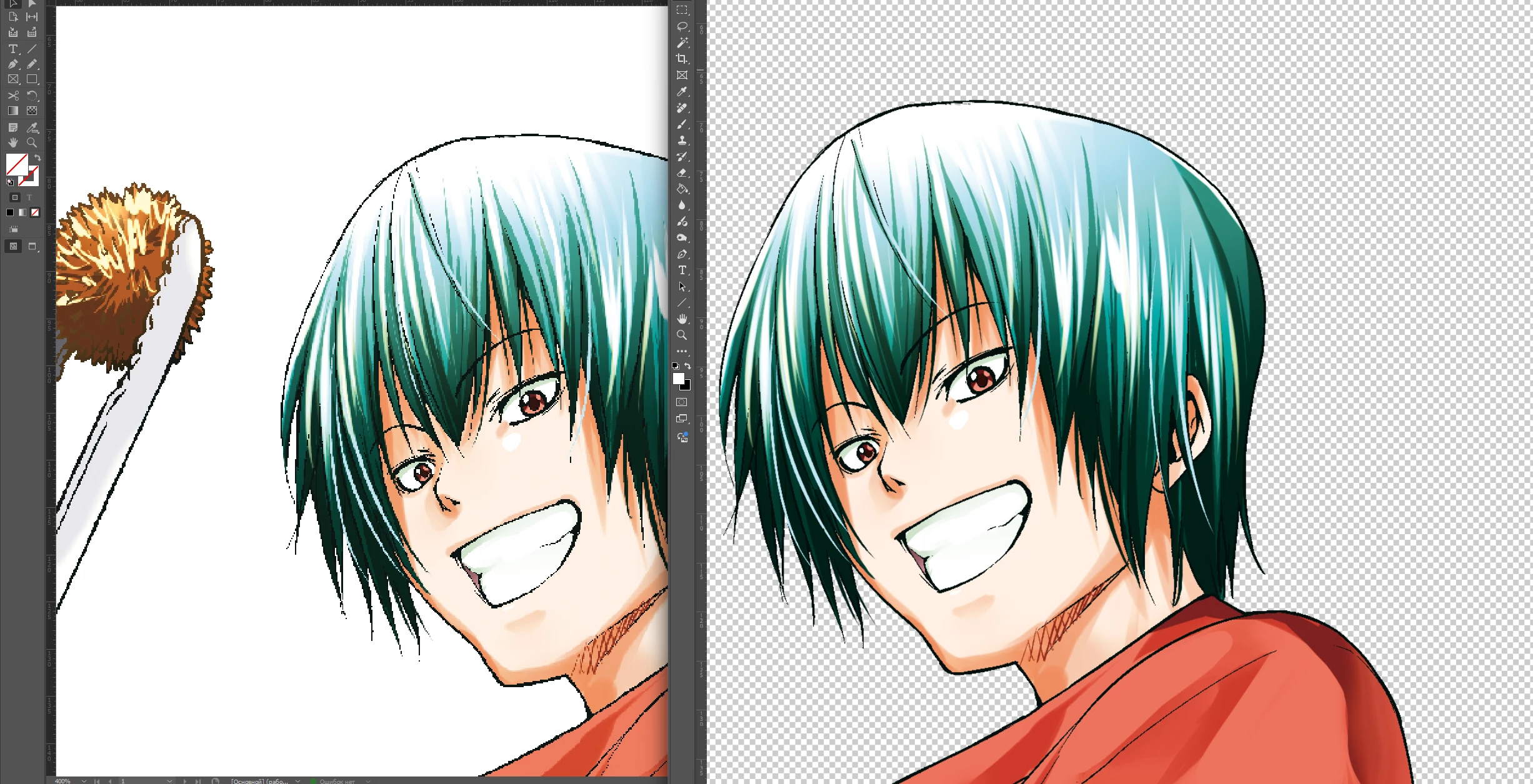Open the page number dropdown
Screen dimensions: 1533x784
pyautogui.click(x=169, y=781)
